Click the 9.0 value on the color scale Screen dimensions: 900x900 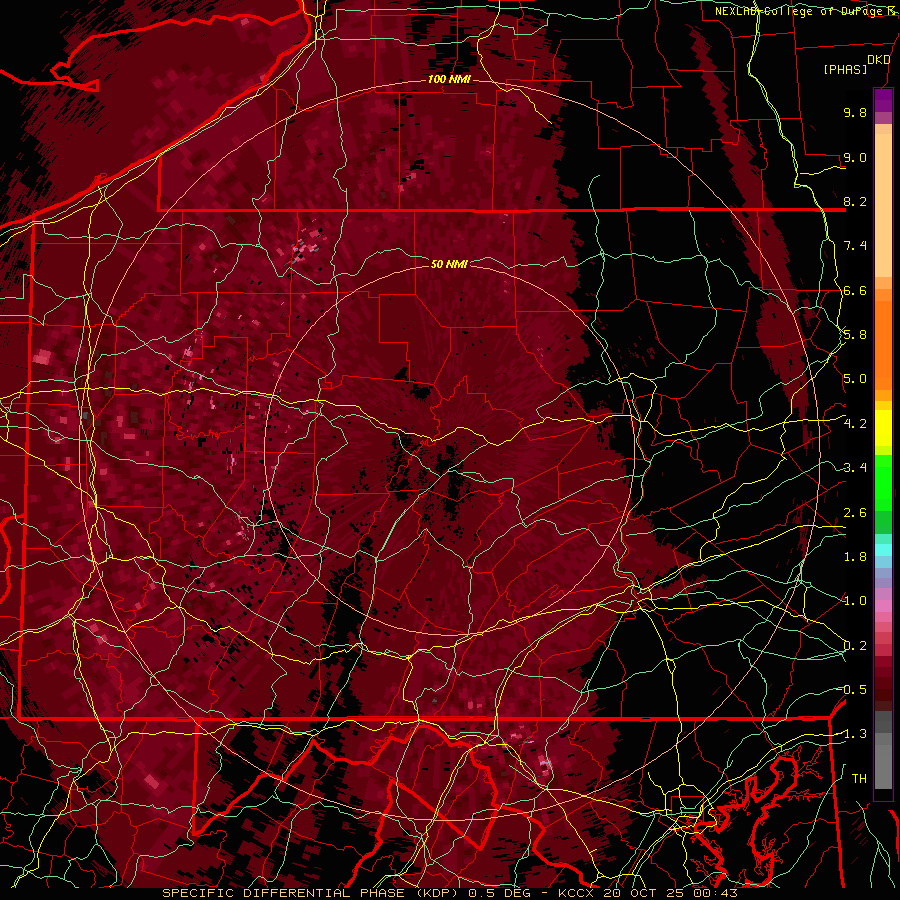[x=855, y=157]
